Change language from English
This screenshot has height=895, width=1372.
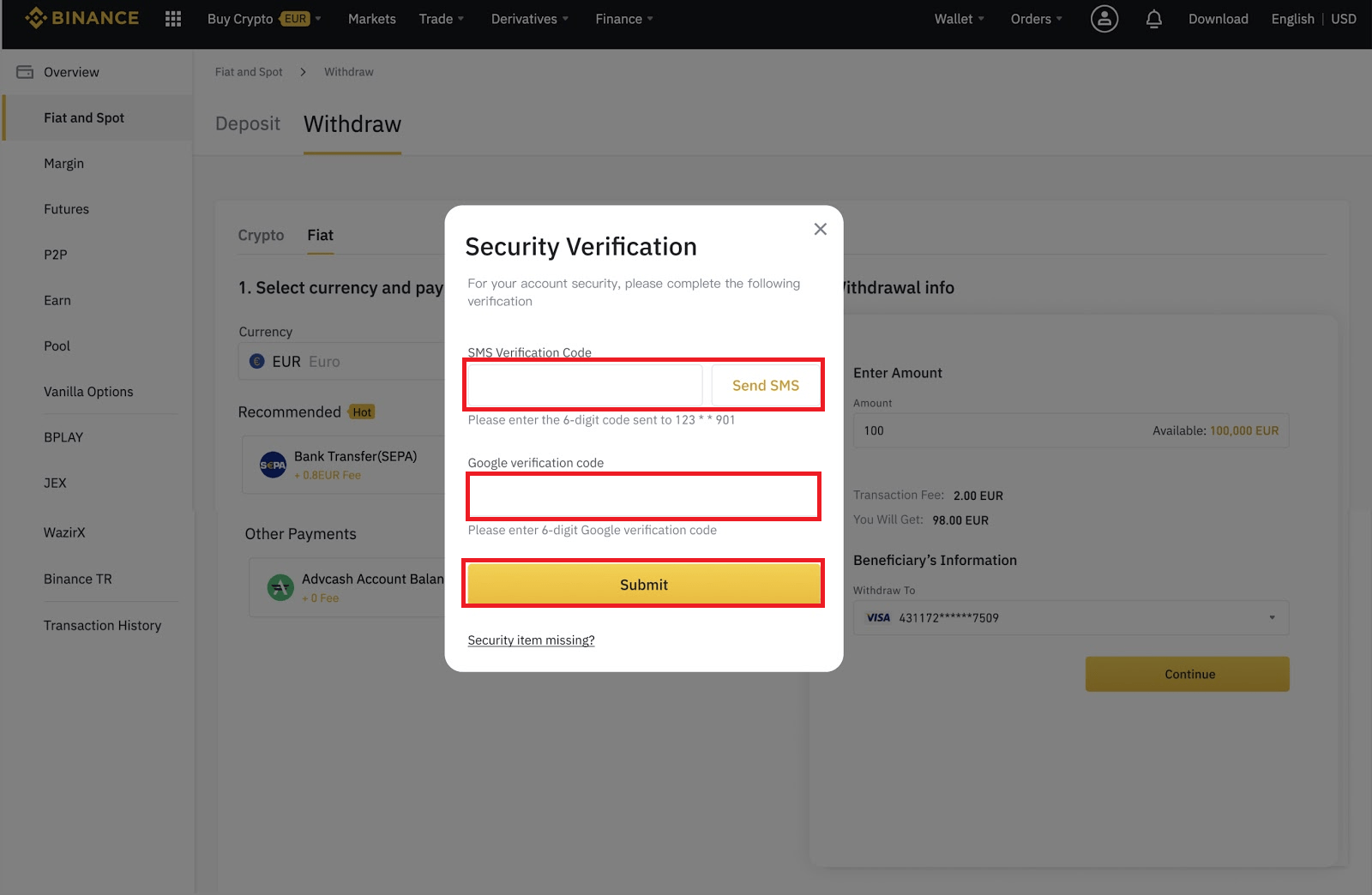1292,19
